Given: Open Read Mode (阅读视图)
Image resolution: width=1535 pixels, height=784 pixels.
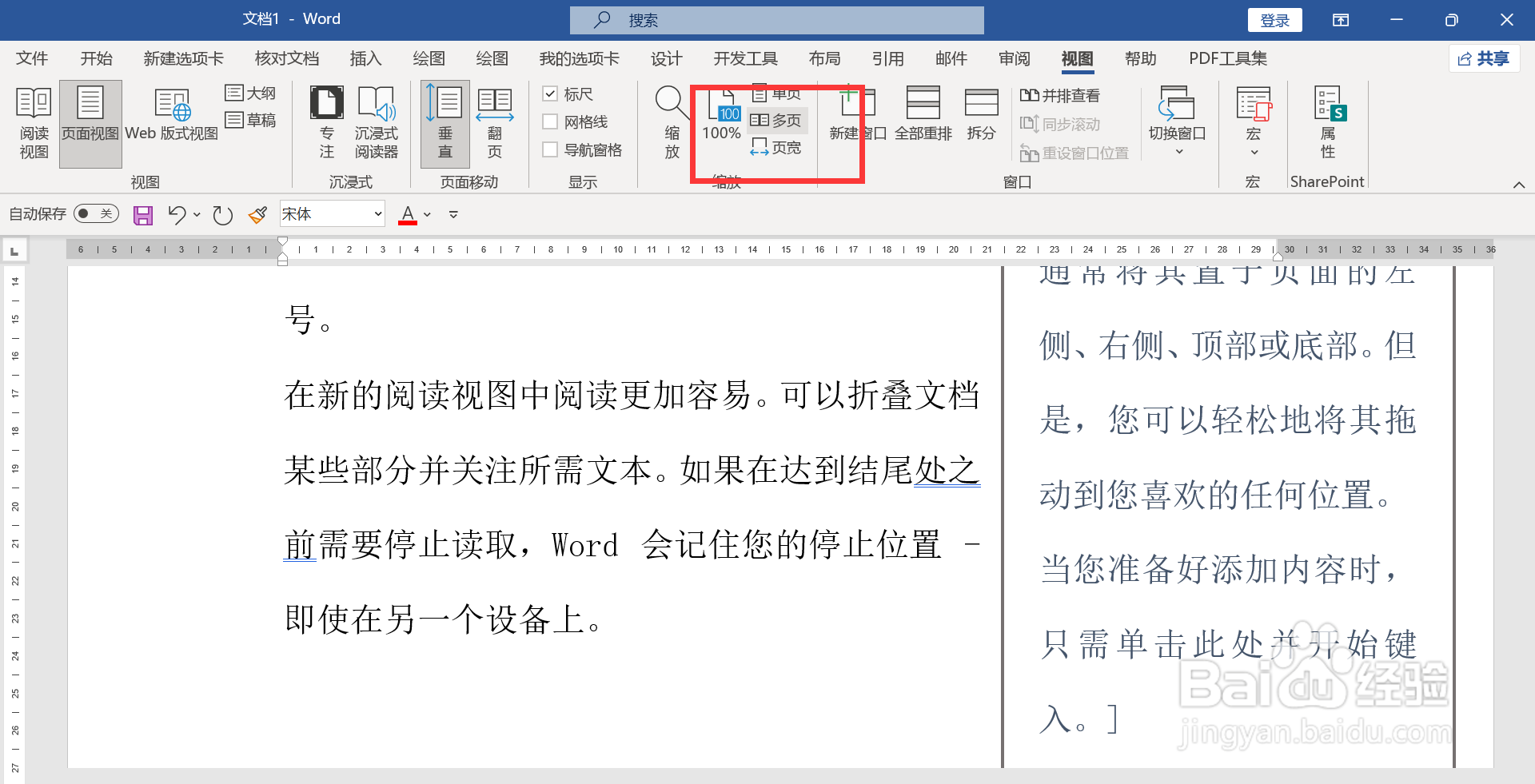Looking at the screenshot, I should point(34,124).
